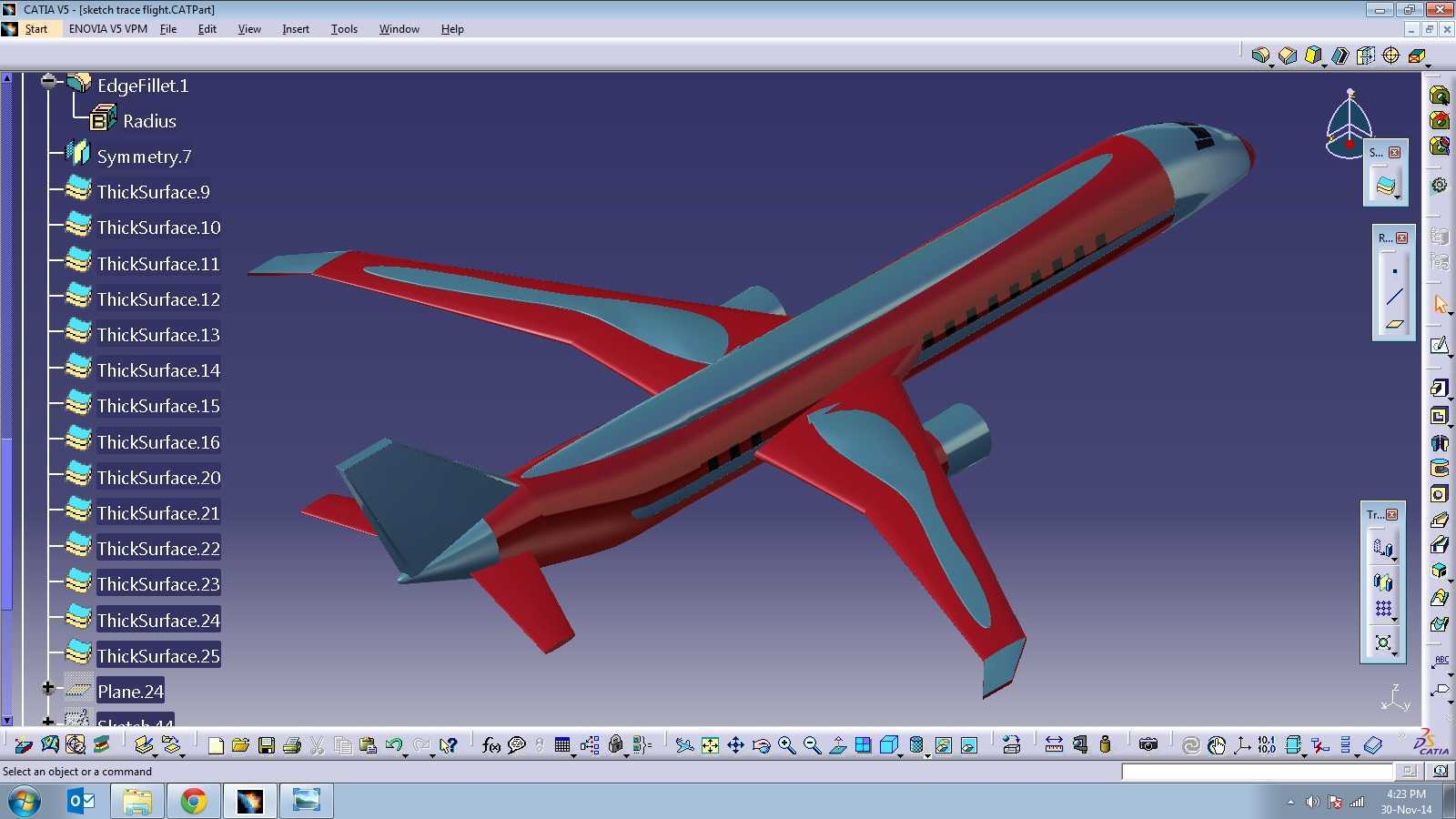
Task: Open the Design Table icon
Action: 562,745
